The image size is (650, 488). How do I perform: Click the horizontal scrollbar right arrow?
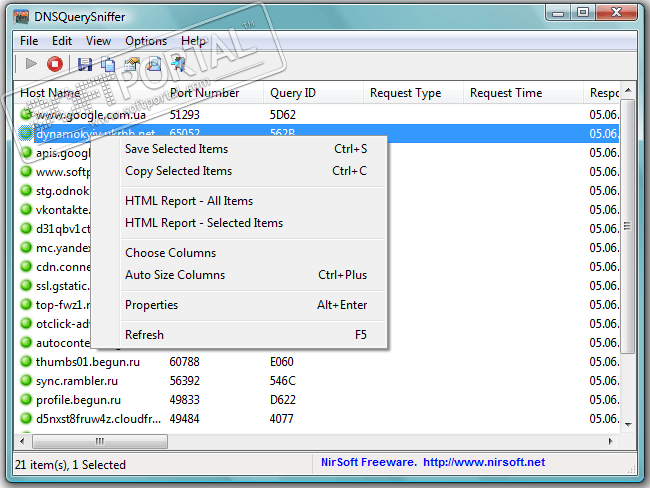(611, 441)
